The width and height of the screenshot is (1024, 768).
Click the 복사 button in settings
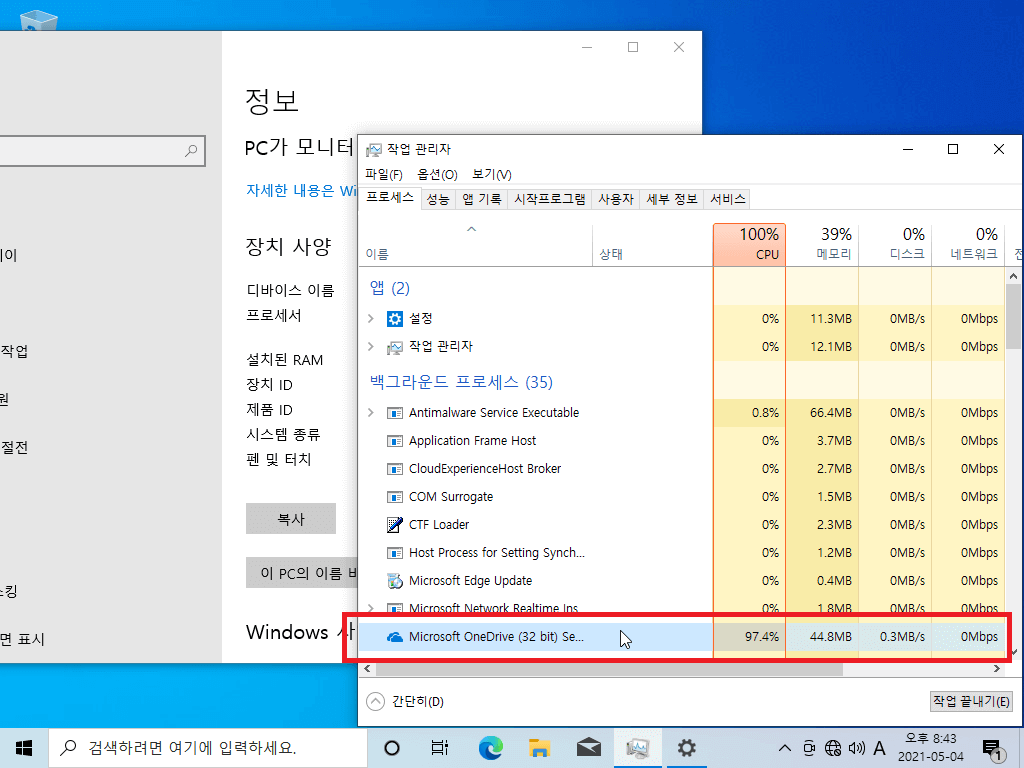(x=291, y=519)
